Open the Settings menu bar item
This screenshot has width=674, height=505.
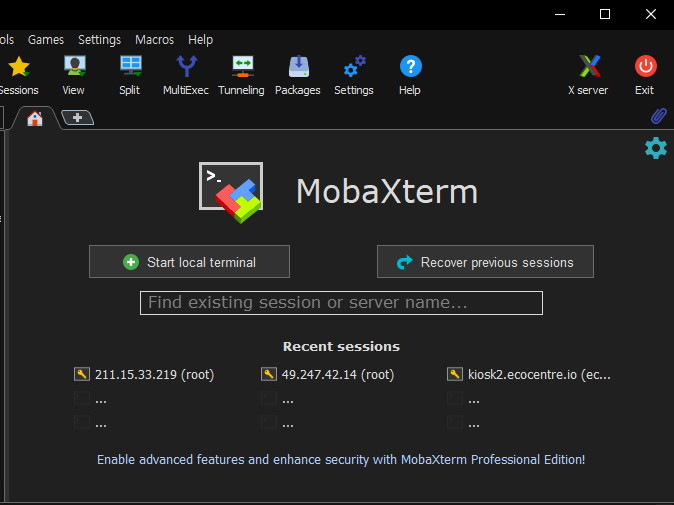click(x=99, y=40)
